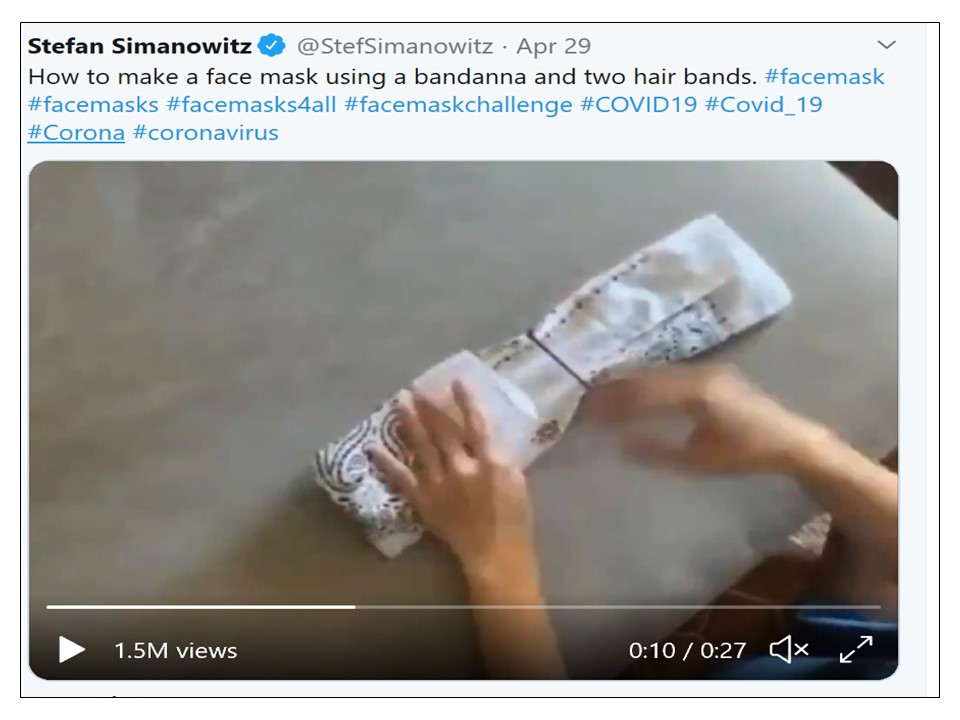This screenshot has height=720, width=960.
Task: Open the #facemaskchallenge hashtag
Action: tap(459, 105)
